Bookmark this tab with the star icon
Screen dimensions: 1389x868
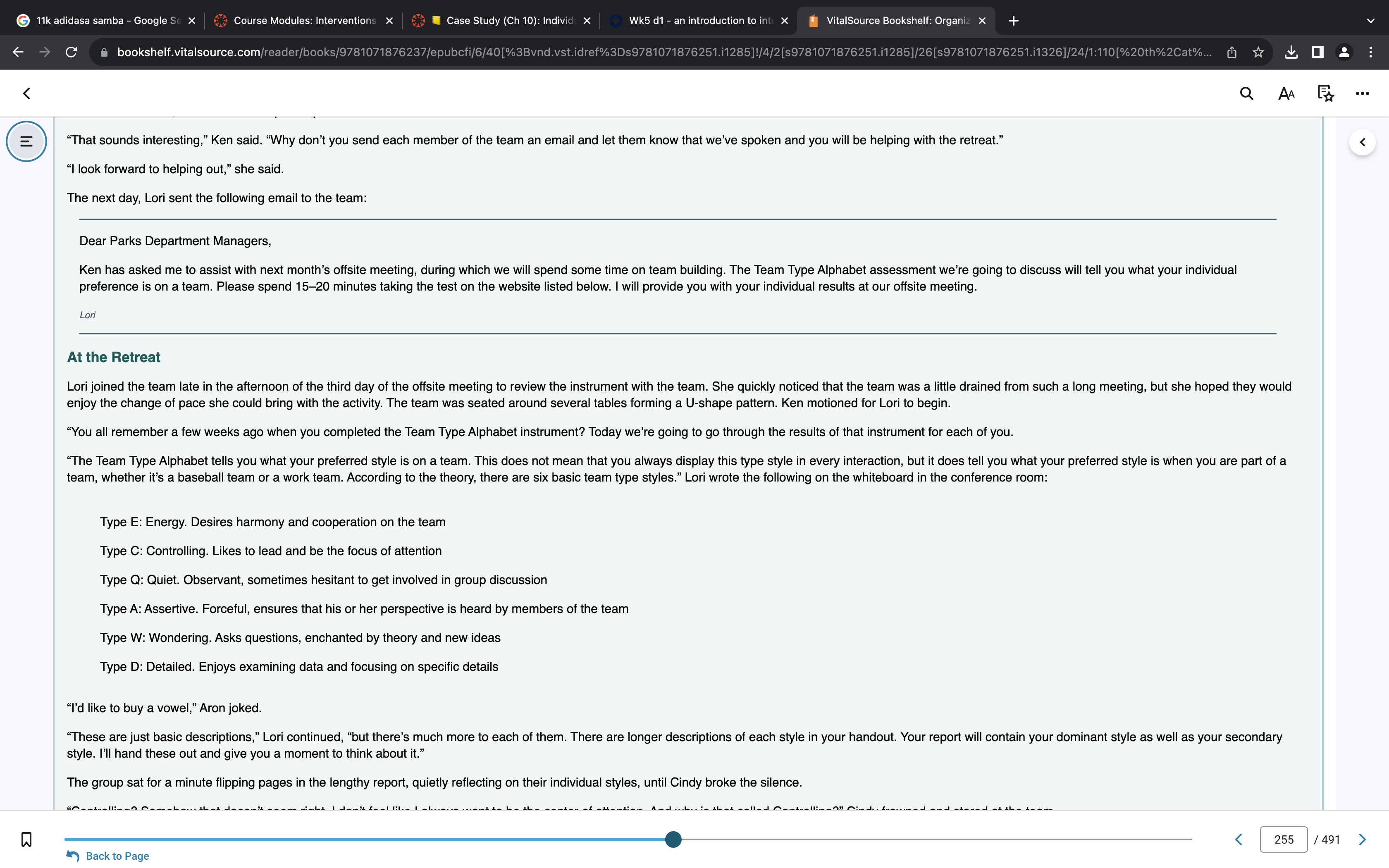click(x=1258, y=52)
